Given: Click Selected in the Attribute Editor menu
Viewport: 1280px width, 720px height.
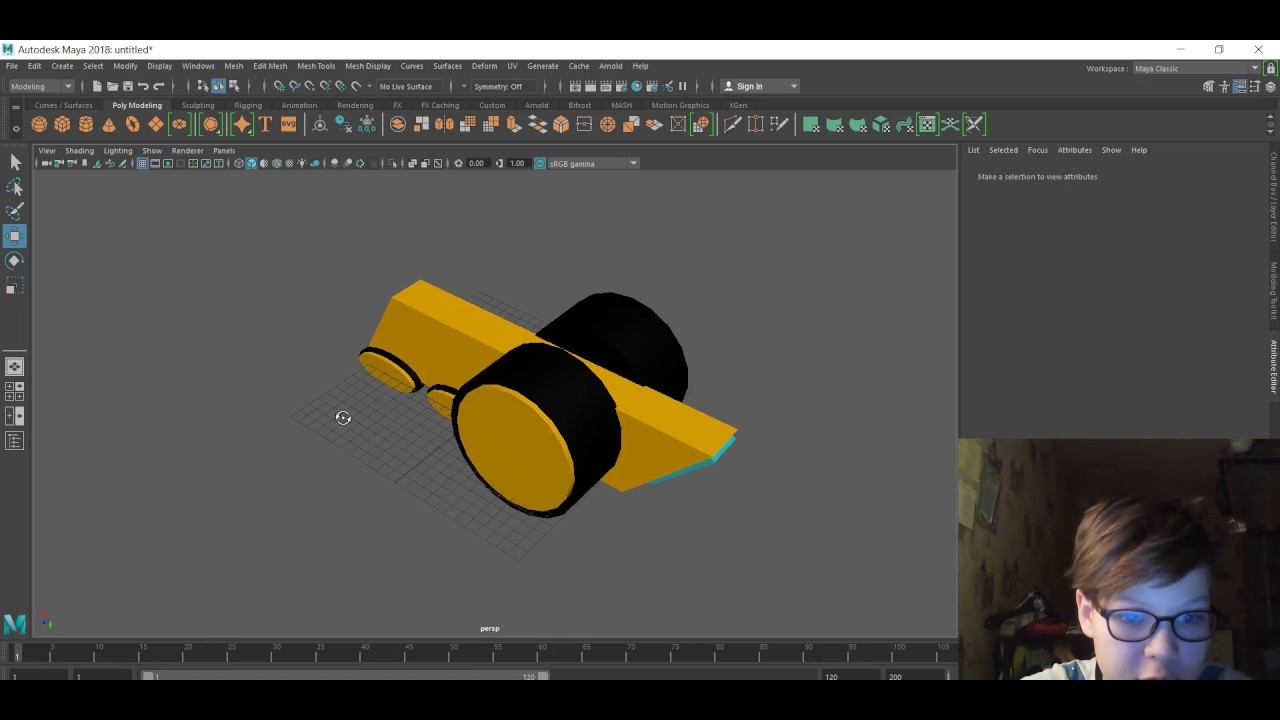Looking at the screenshot, I should [1003, 150].
